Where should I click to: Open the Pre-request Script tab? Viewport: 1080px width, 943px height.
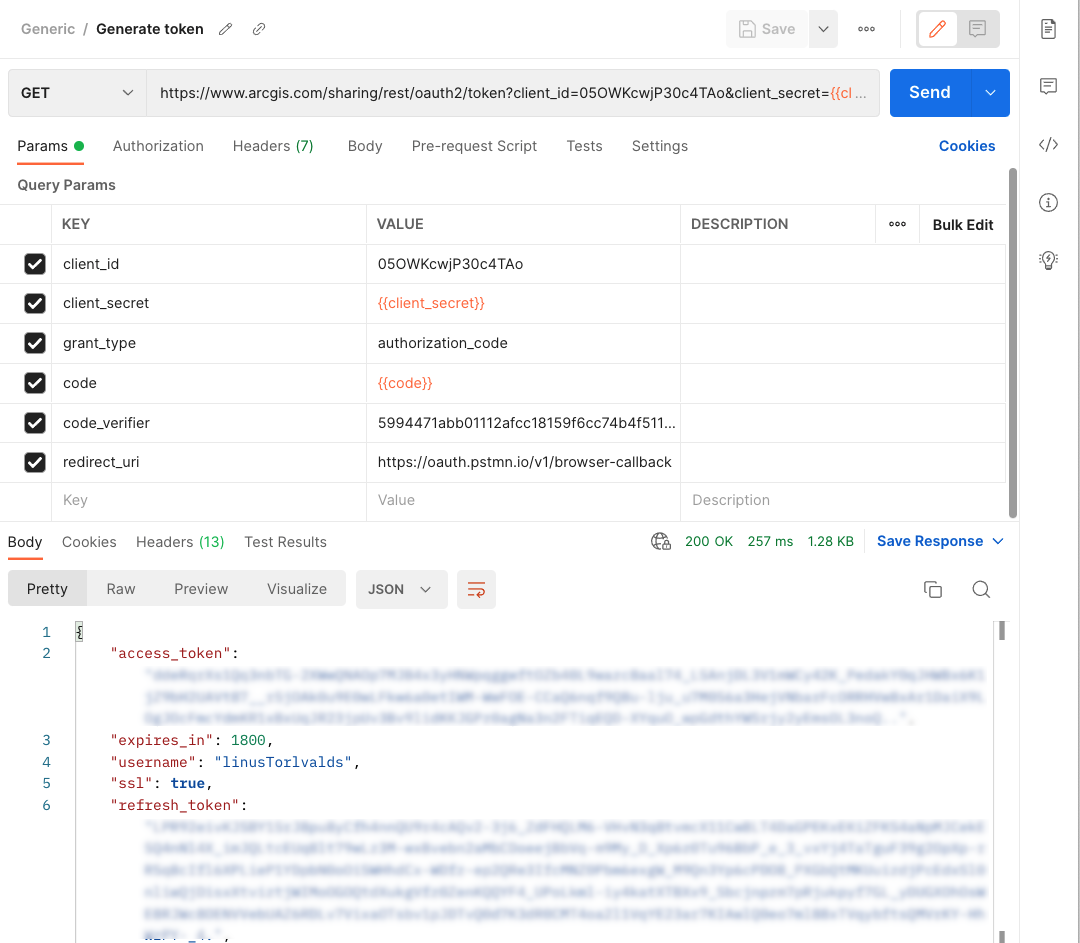[474, 146]
